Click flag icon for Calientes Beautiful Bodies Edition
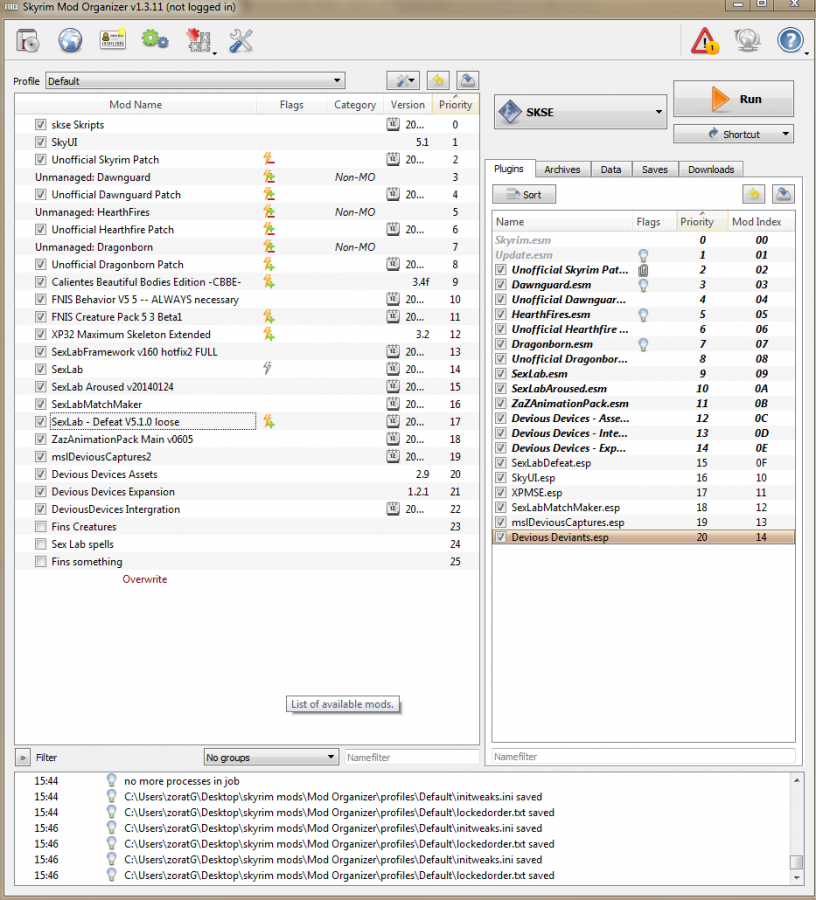The width and height of the screenshot is (816, 900). (x=269, y=282)
